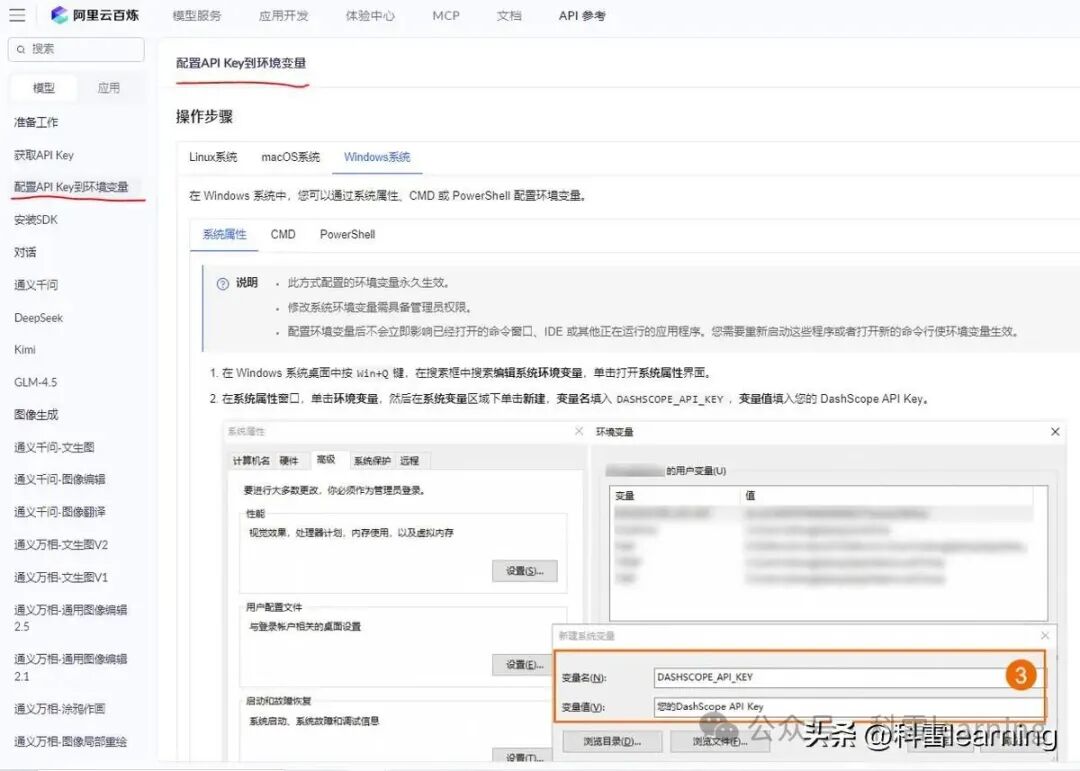Open 通义千问 in sidebar
The height and width of the screenshot is (771, 1080).
pyautogui.click(x=36, y=285)
